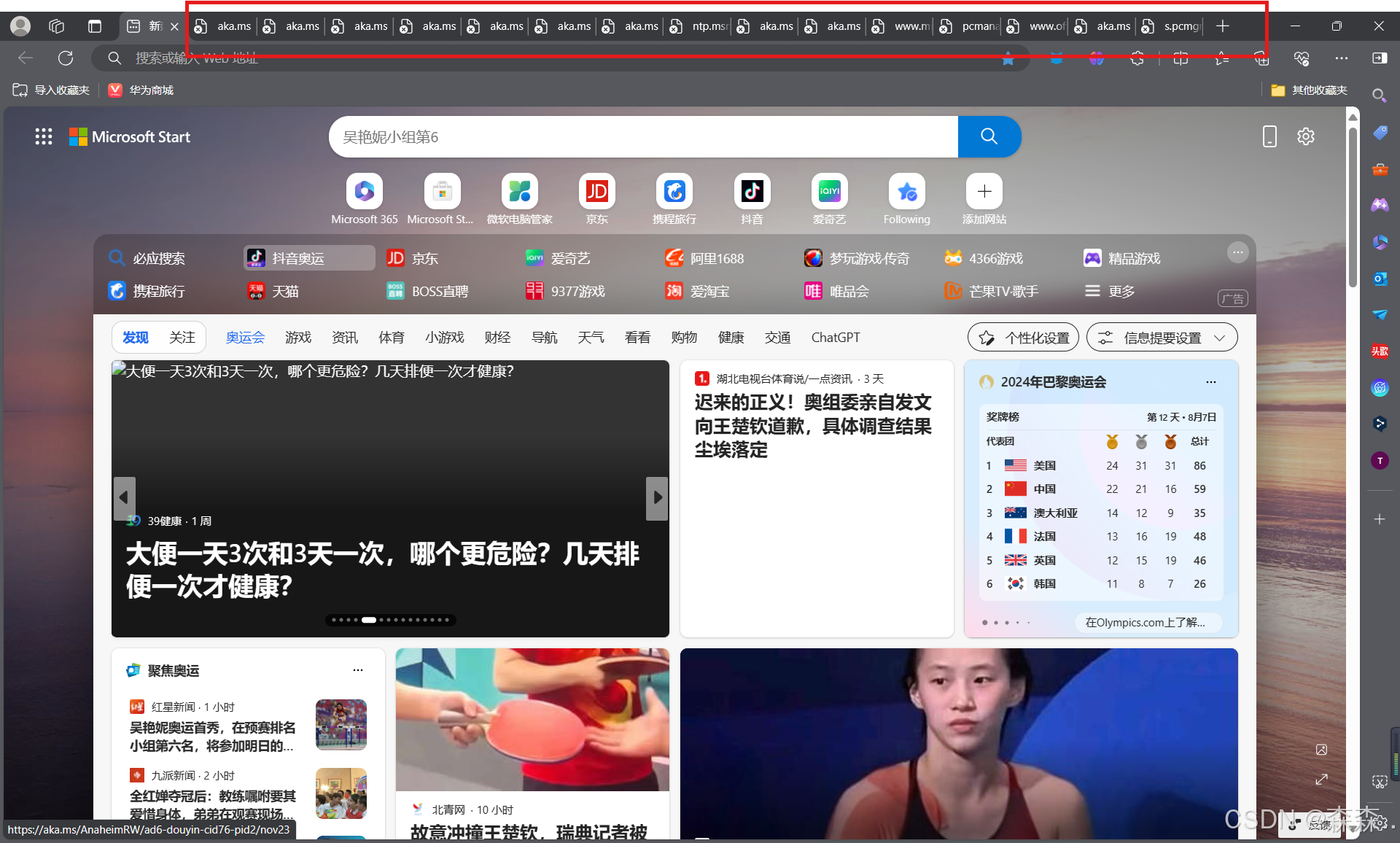Switch feed to 关注 toggle
This screenshot has width=1400, height=843.
[x=182, y=338]
